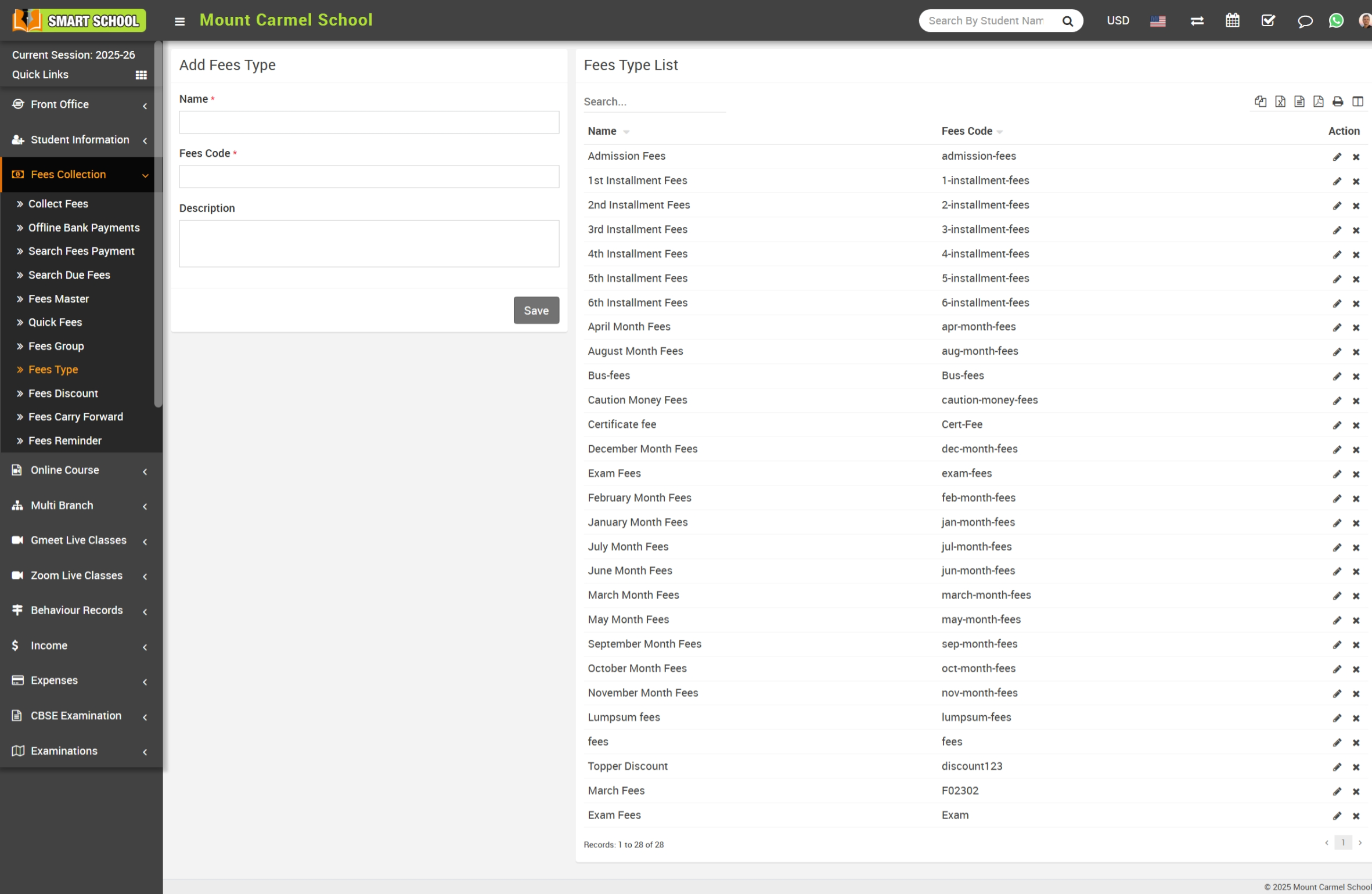Go to previous page of records
Image resolution: width=1372 pixels, height=894 pixels.
click(x=1326, y=842)
